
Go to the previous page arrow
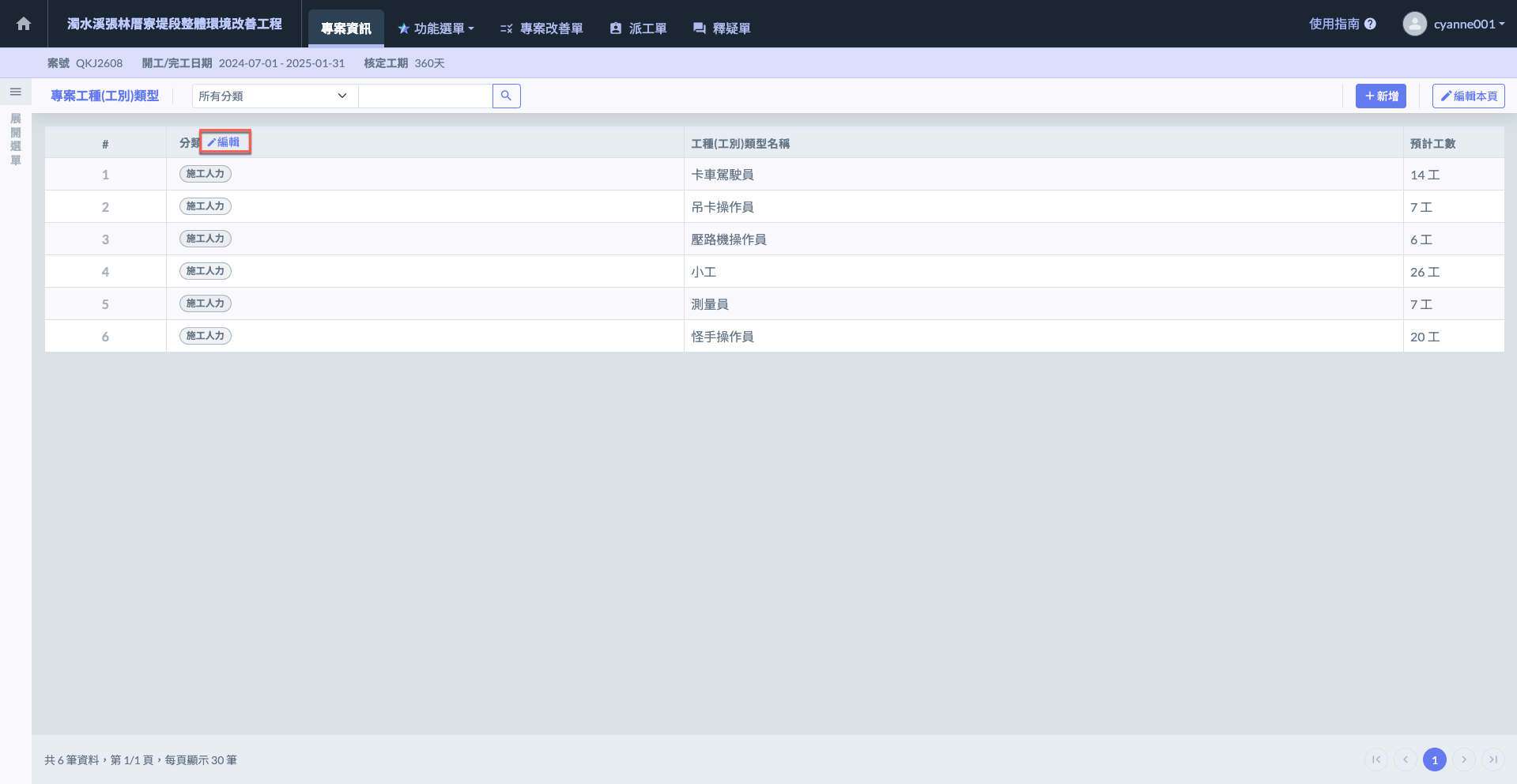point(1406,759)
